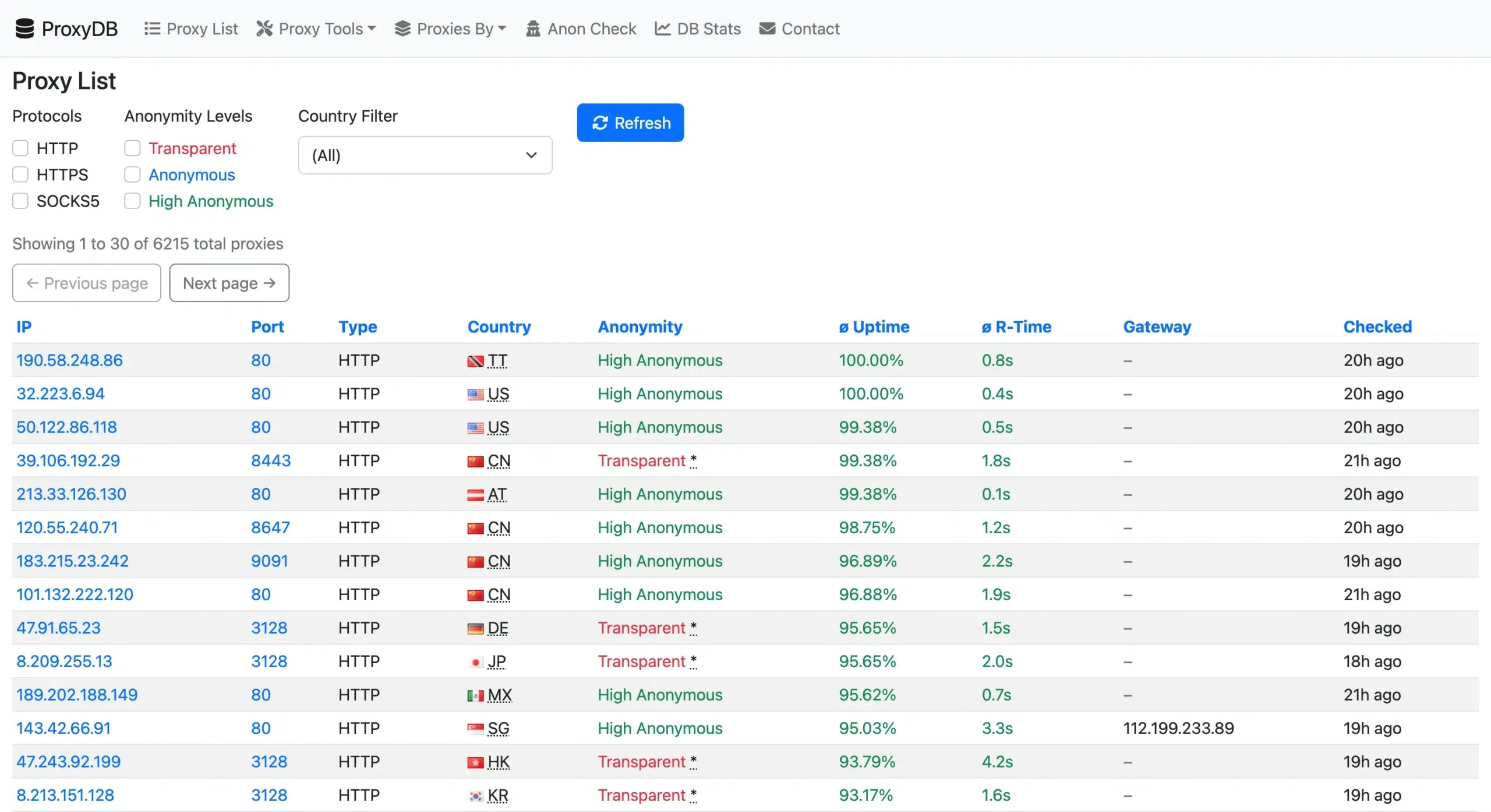Go to the DB Stats page
This screenshot has height=812, width=1491.
point(698,29)
